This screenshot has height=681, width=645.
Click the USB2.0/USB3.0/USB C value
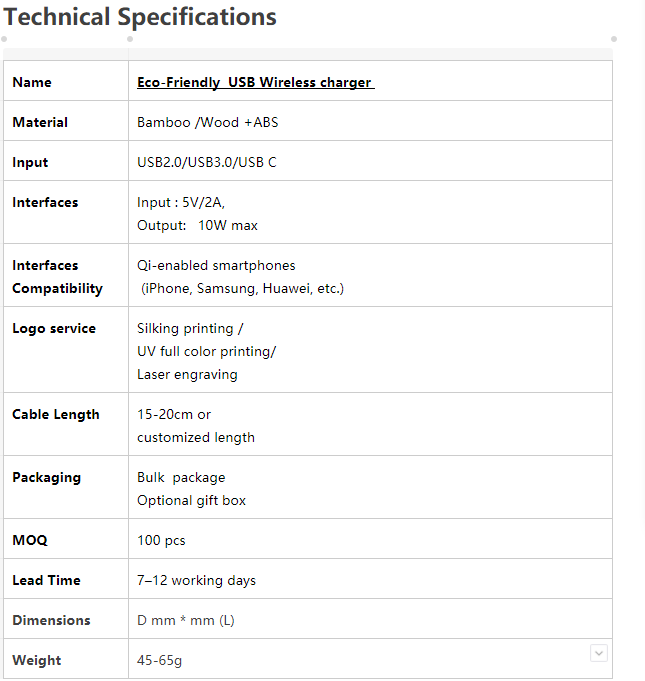pos(206,162)
